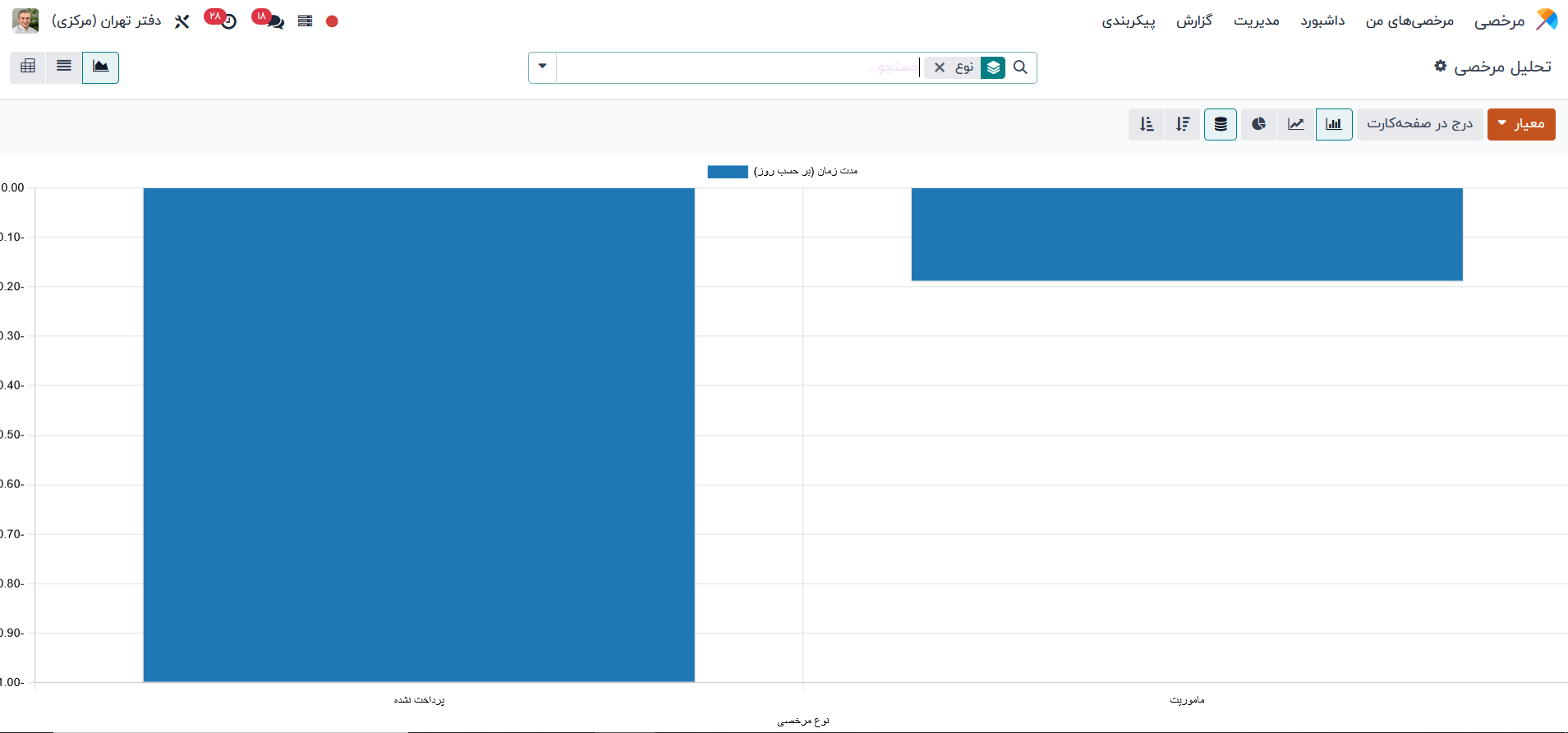Click the blue legend color swatch
1568x733 pixels.
[x=727, y=171]
